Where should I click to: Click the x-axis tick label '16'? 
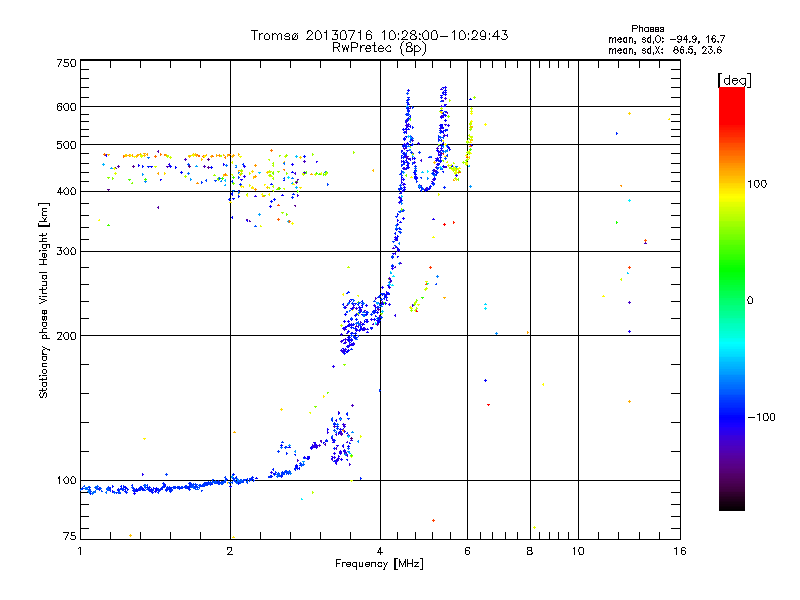[x=680, y=551]
